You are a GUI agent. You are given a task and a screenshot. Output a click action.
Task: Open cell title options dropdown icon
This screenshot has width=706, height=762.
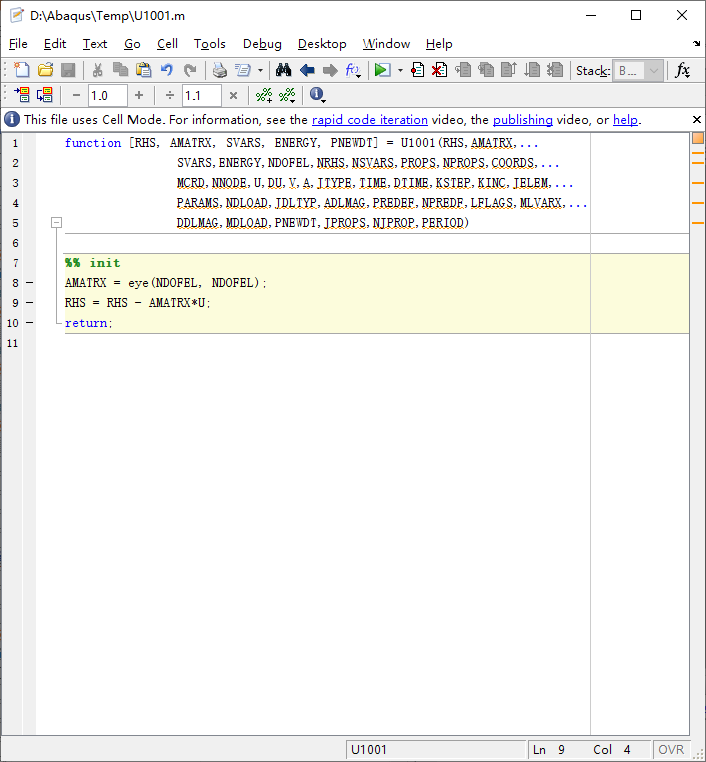coord(287,95)
